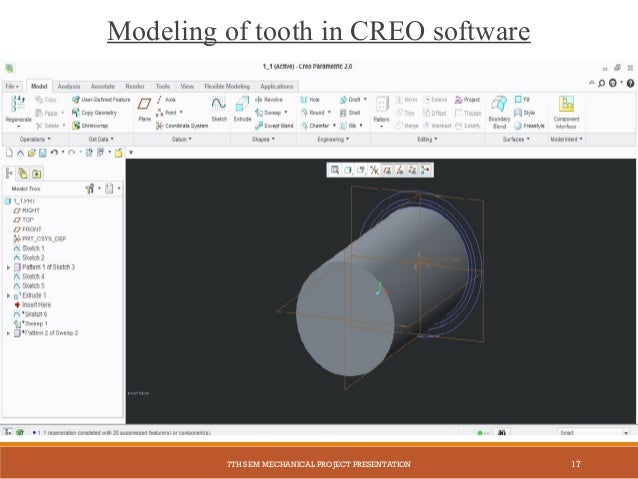Switch to the Folder Browser navigator icon
The height and width of the screenshot is (479, 638).
pos(23,174)
